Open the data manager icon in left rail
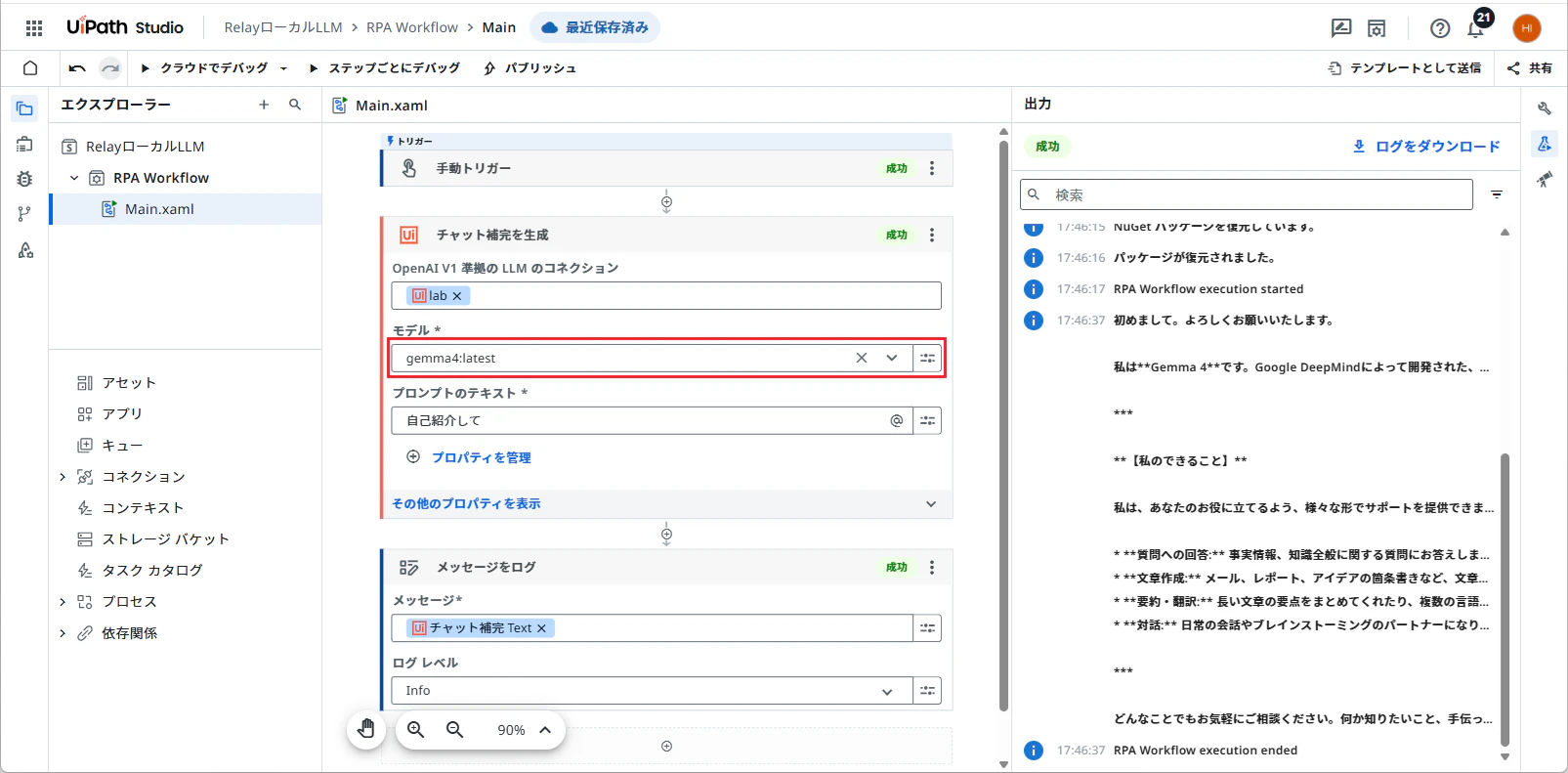Viewport: 1568px width, 773px height. (25, 145)
